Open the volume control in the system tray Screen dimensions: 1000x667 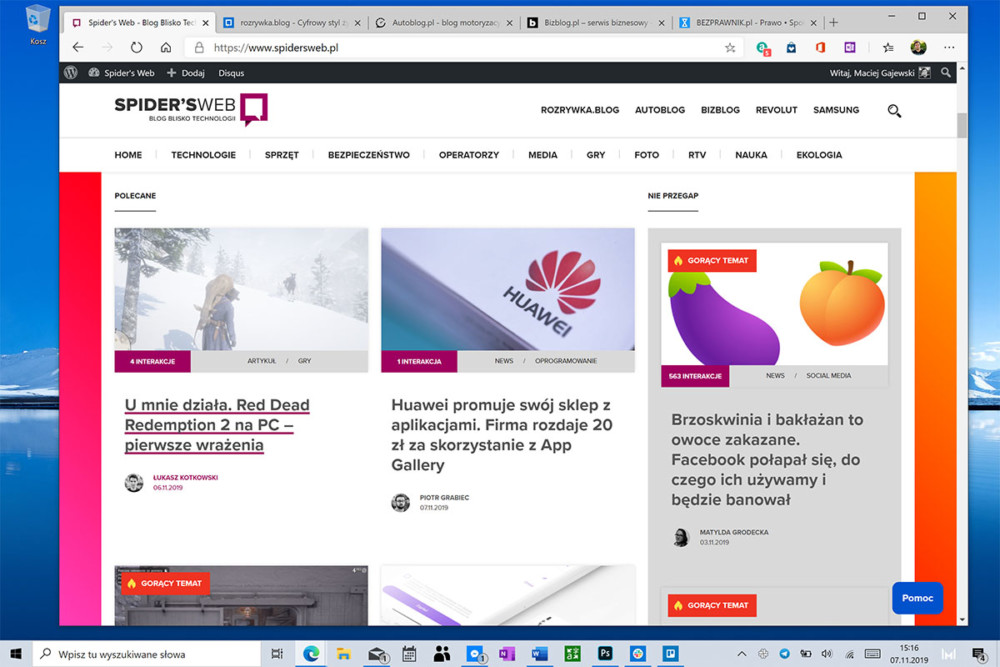[x=827, y=654]
